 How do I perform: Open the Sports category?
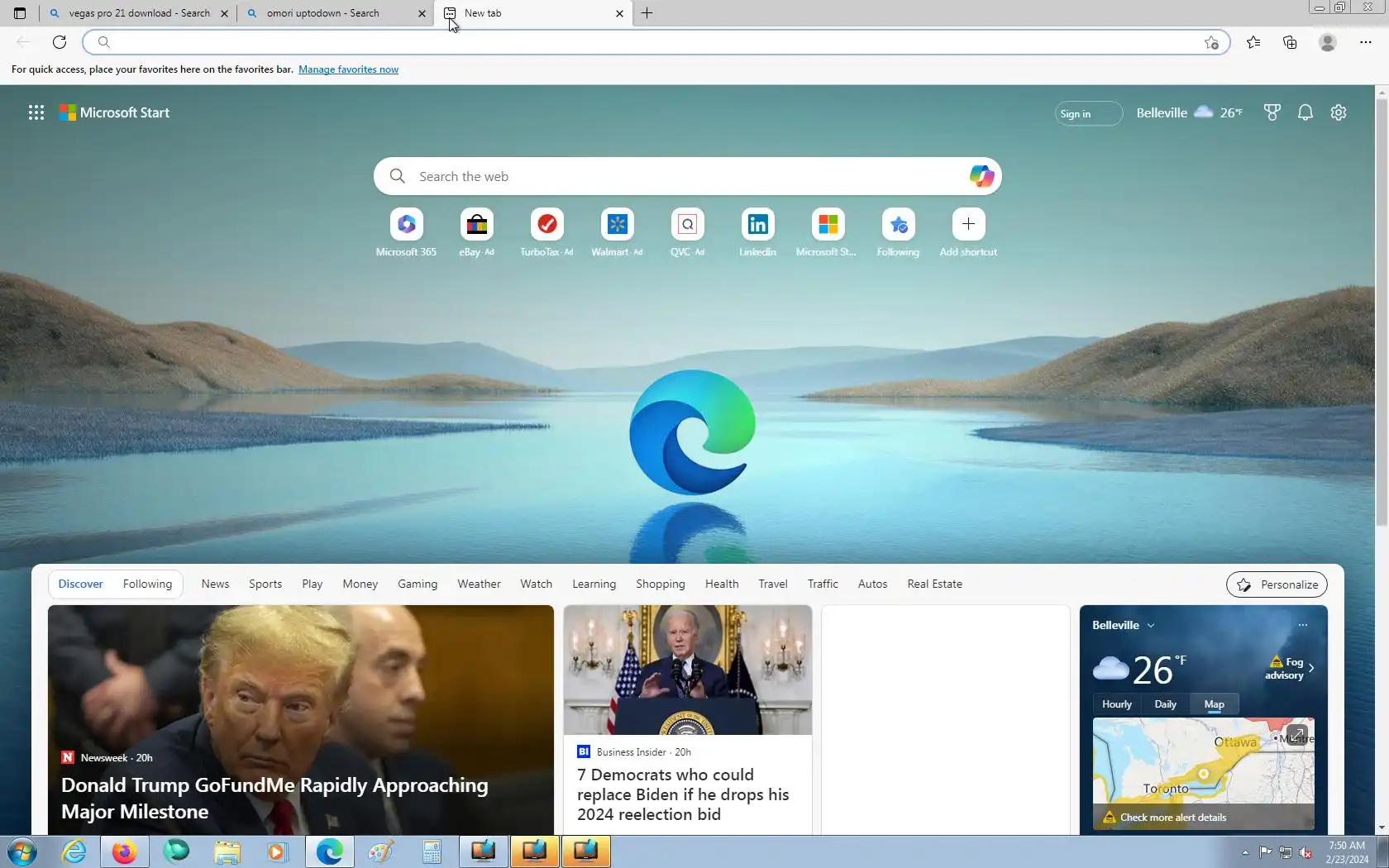[x=265, y=584]
